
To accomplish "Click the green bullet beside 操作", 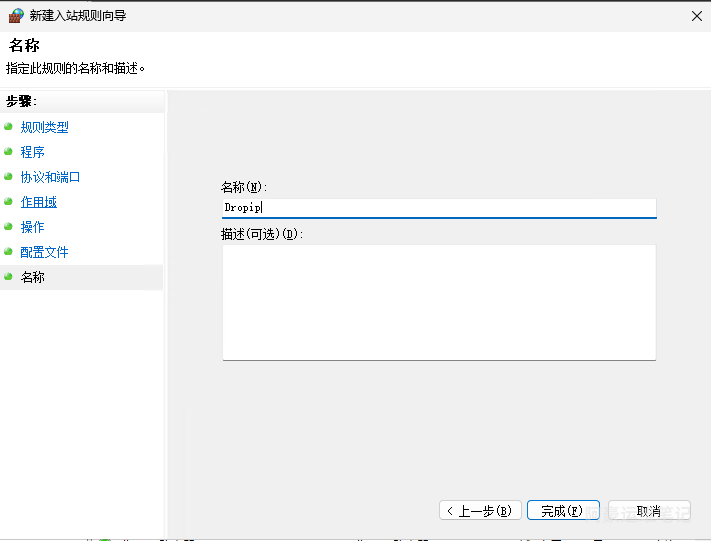I will click(x=9, y=227).
